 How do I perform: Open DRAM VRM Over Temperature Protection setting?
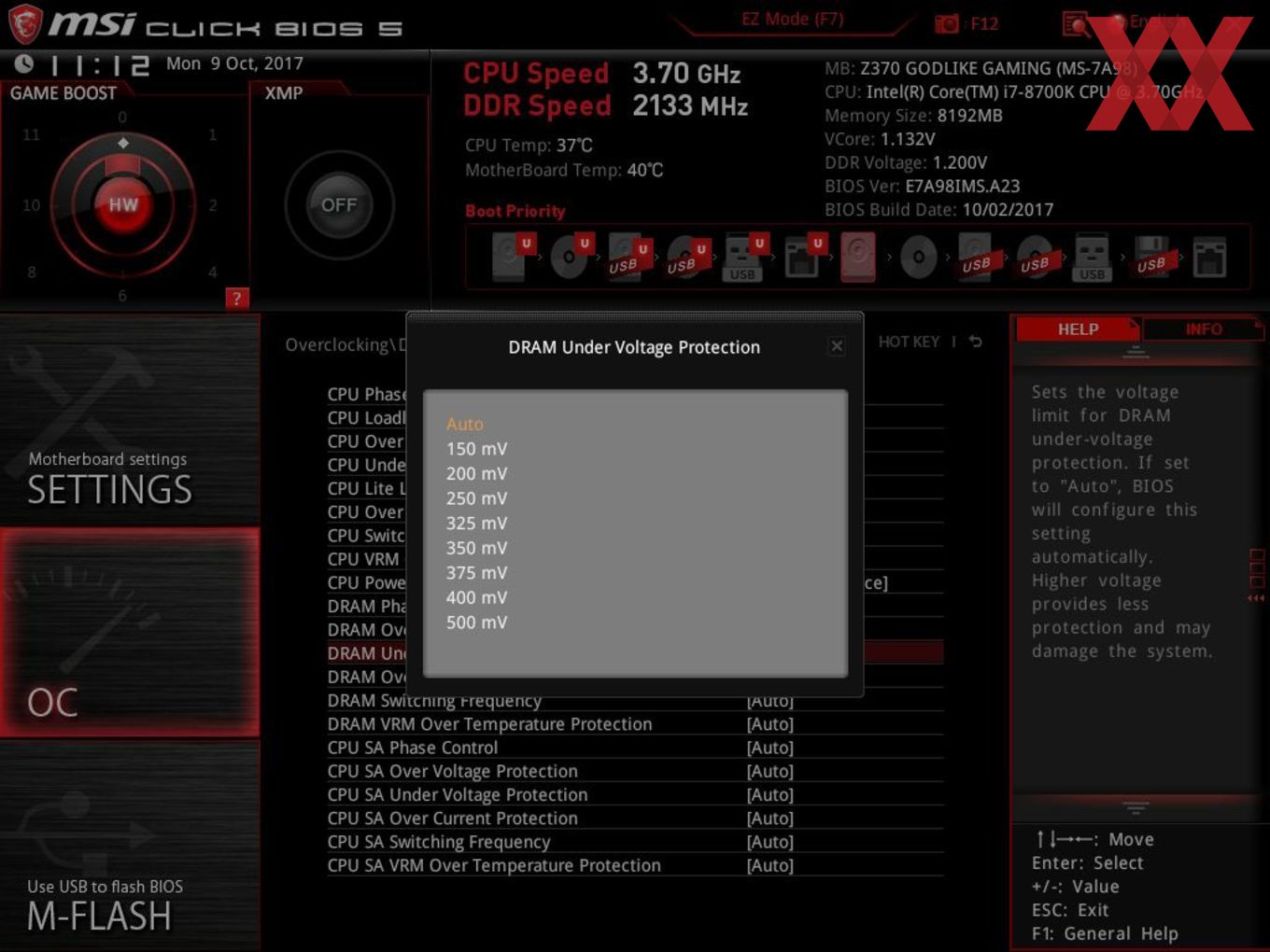tap(635, 724)
